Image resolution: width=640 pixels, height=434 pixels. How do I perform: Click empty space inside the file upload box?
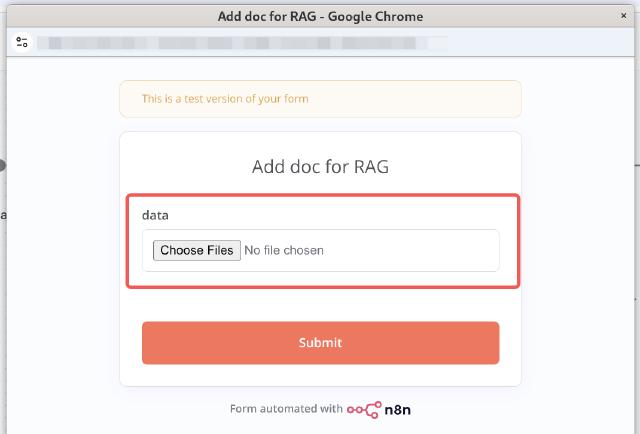pos(420,250)
